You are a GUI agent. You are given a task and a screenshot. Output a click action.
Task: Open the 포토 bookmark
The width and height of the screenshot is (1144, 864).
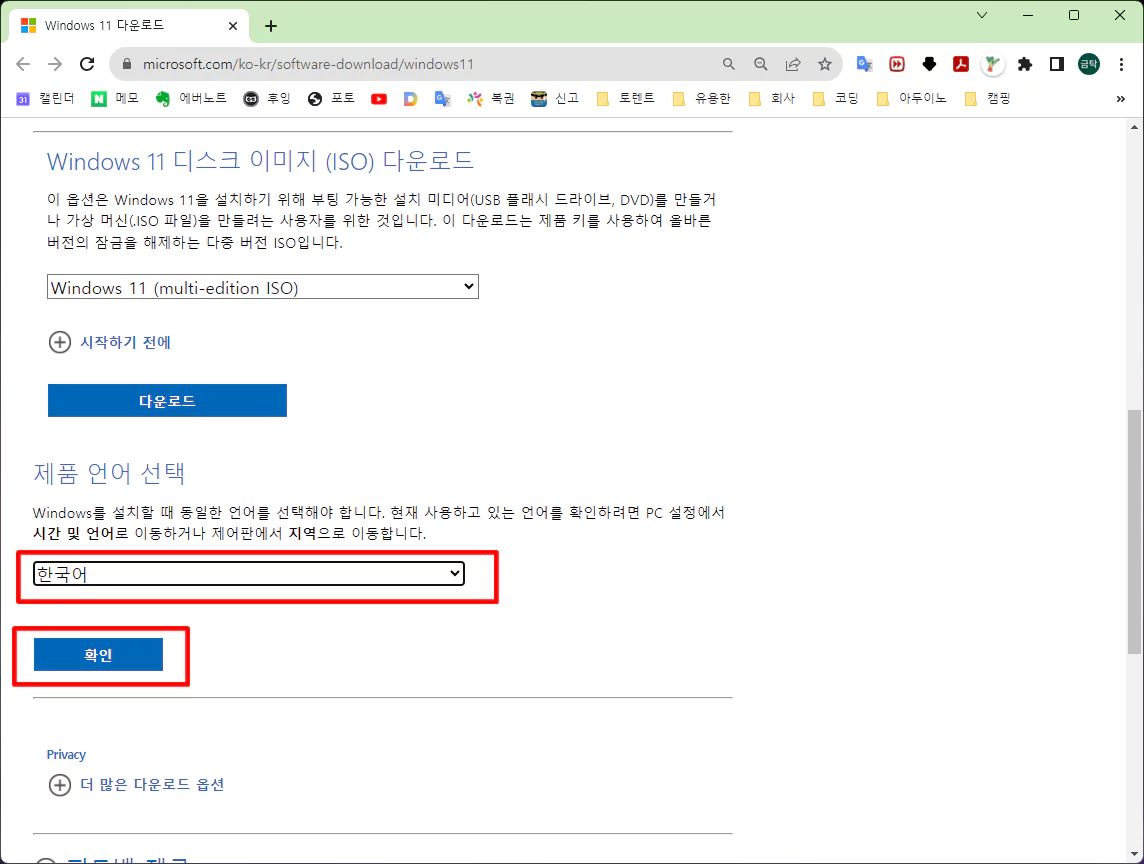click(331, 99)
